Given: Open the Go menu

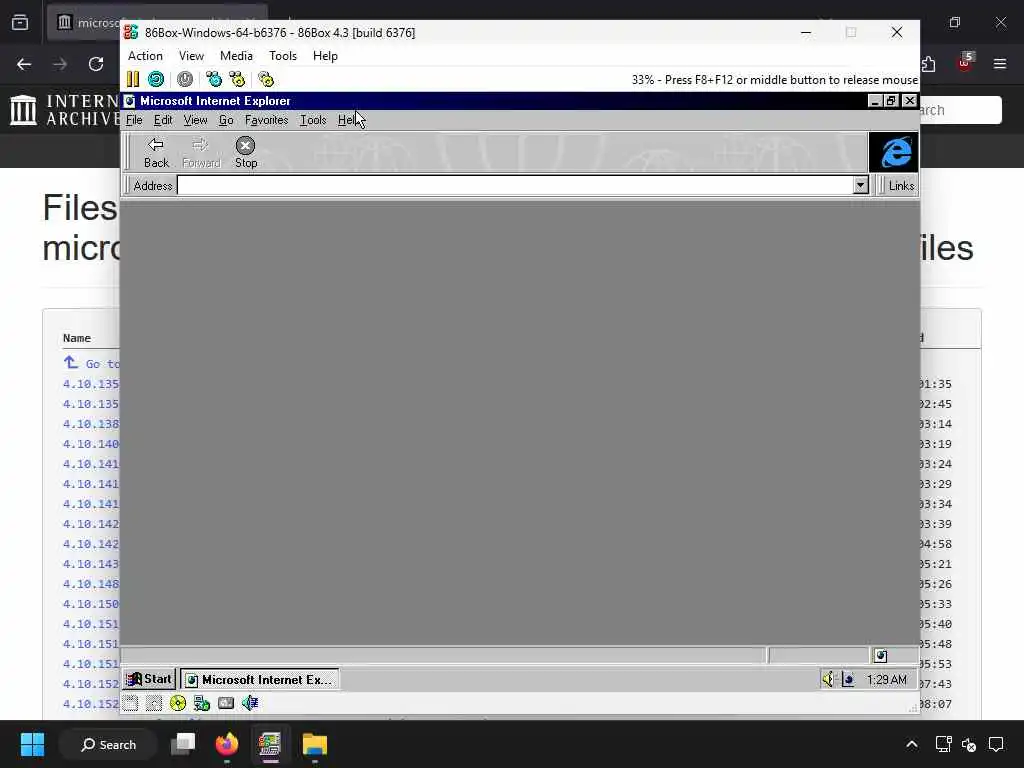Looking at the screenshot, I should (226, 120).
